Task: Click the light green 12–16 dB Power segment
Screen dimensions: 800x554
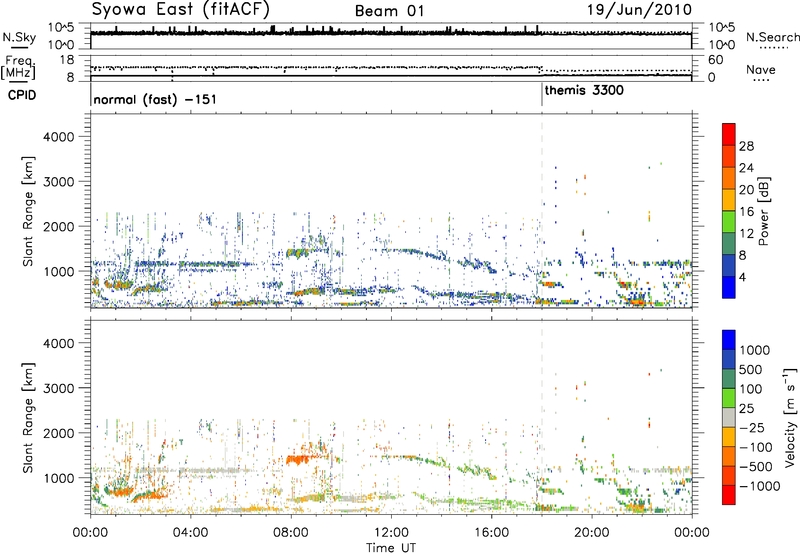Action: pyautogui.click(x=729, y=221)
